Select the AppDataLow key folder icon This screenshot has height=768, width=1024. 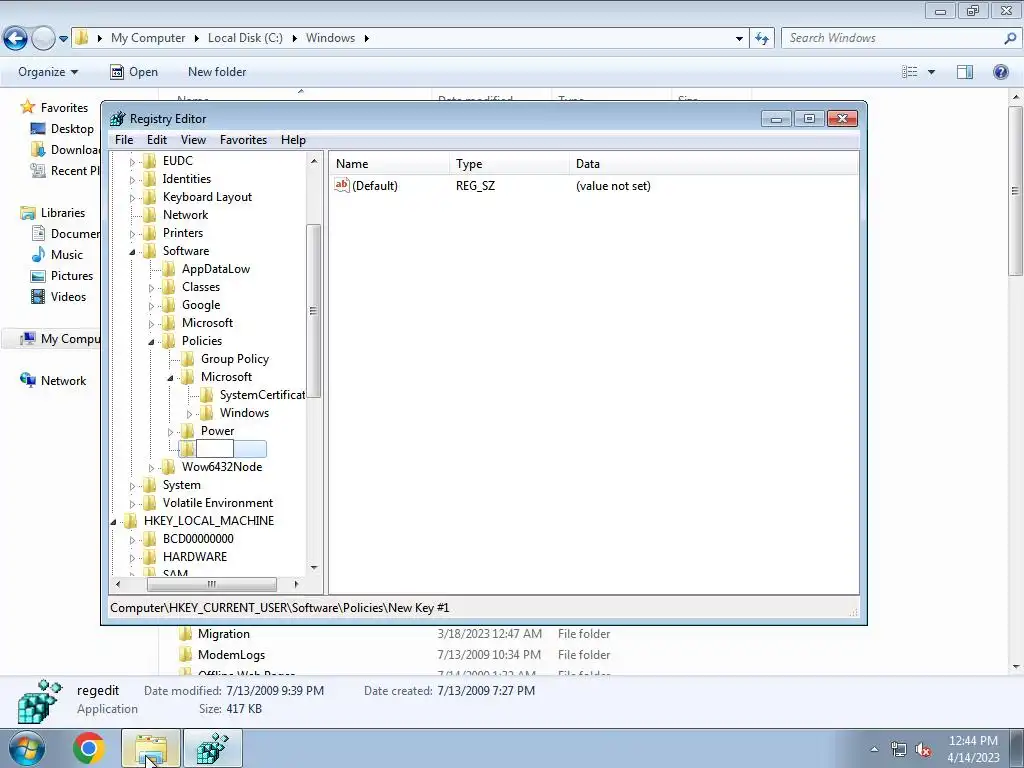coord(169,269)
